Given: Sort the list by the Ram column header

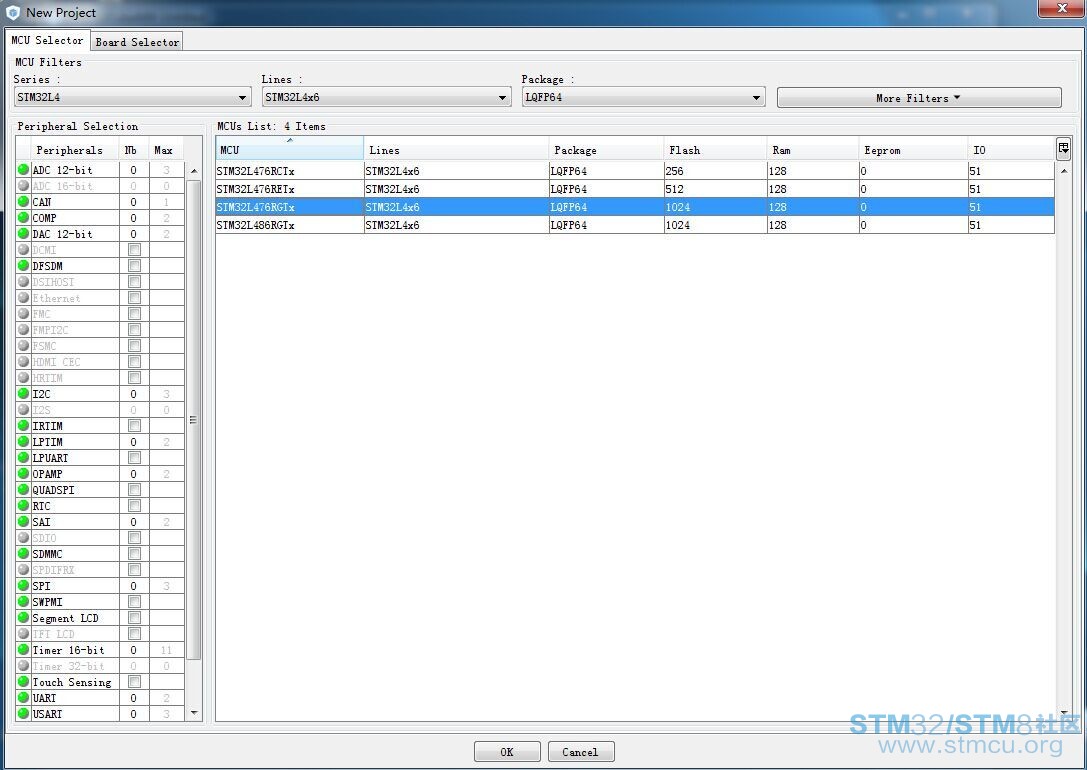Looking at the screenshot, I should [x=813, y=149].
